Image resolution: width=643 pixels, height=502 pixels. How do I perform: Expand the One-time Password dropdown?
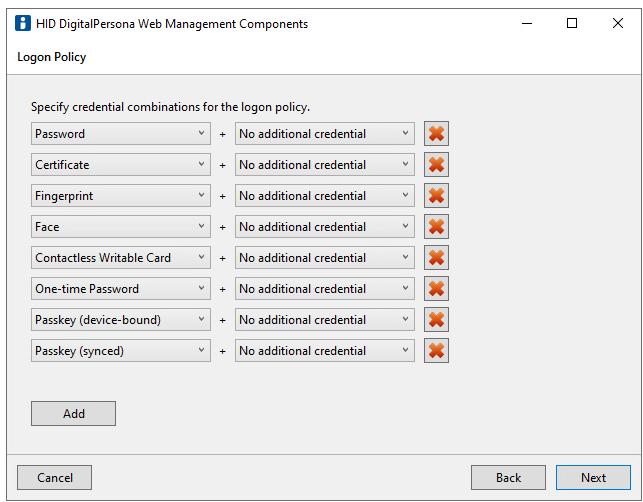(x=120, y=289)
